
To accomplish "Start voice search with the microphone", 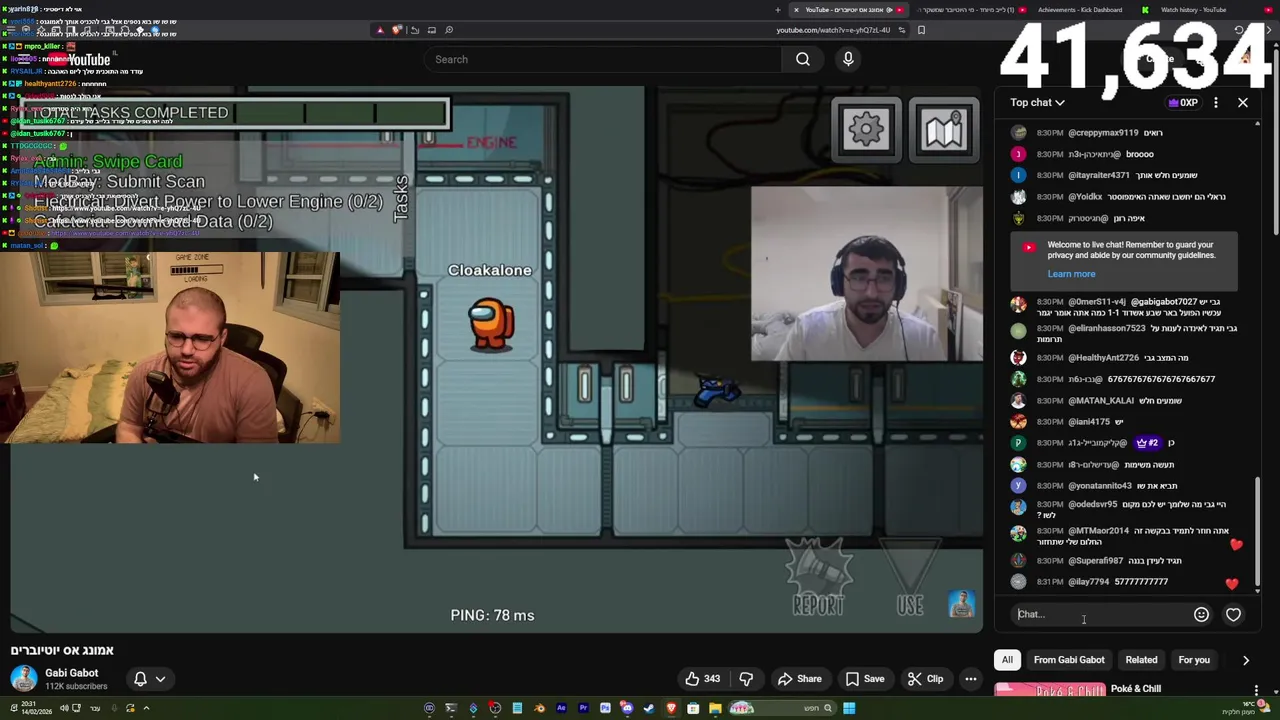I will click(x=848, y=59).
